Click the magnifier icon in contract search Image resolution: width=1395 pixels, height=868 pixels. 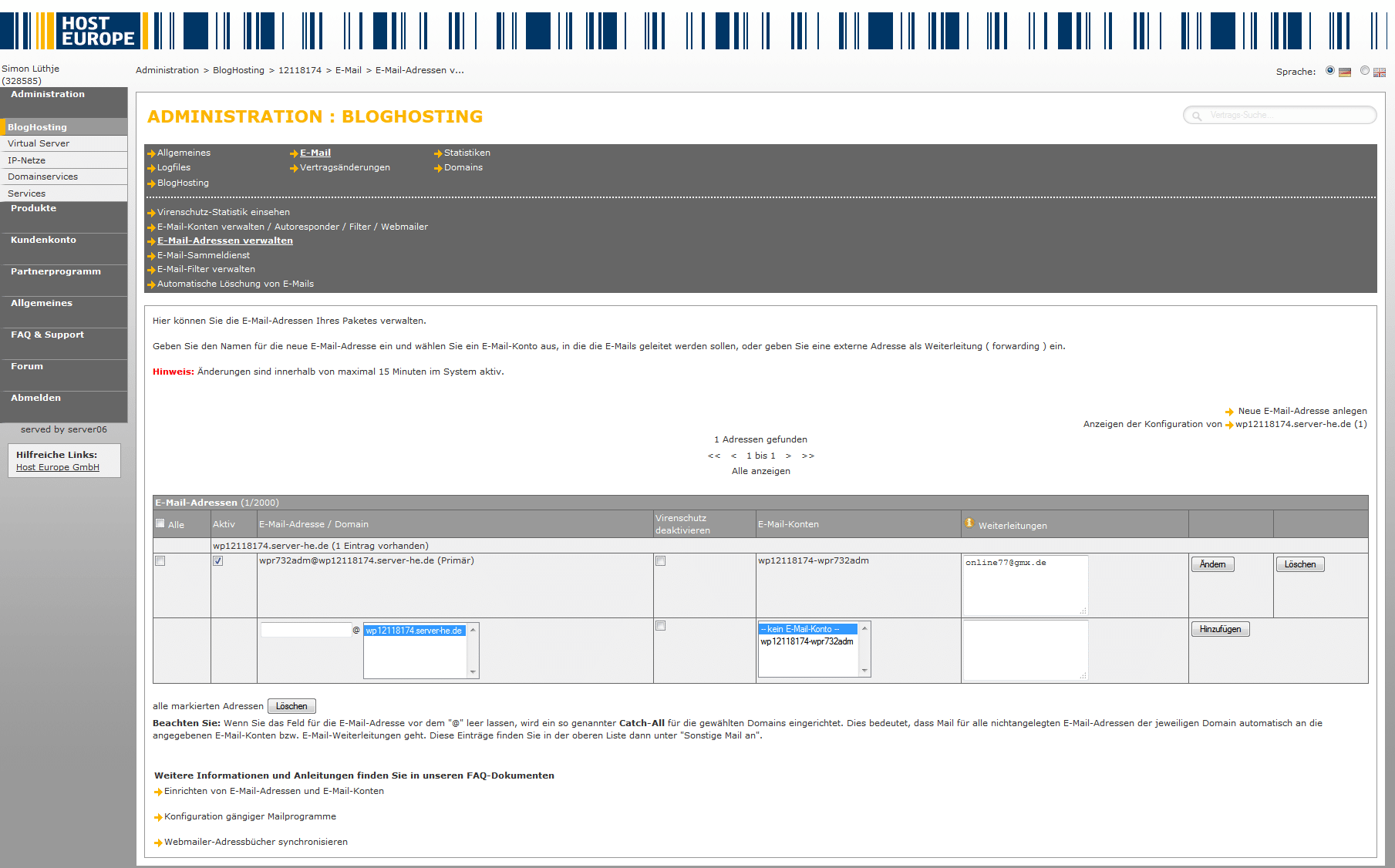(1197, 116)
